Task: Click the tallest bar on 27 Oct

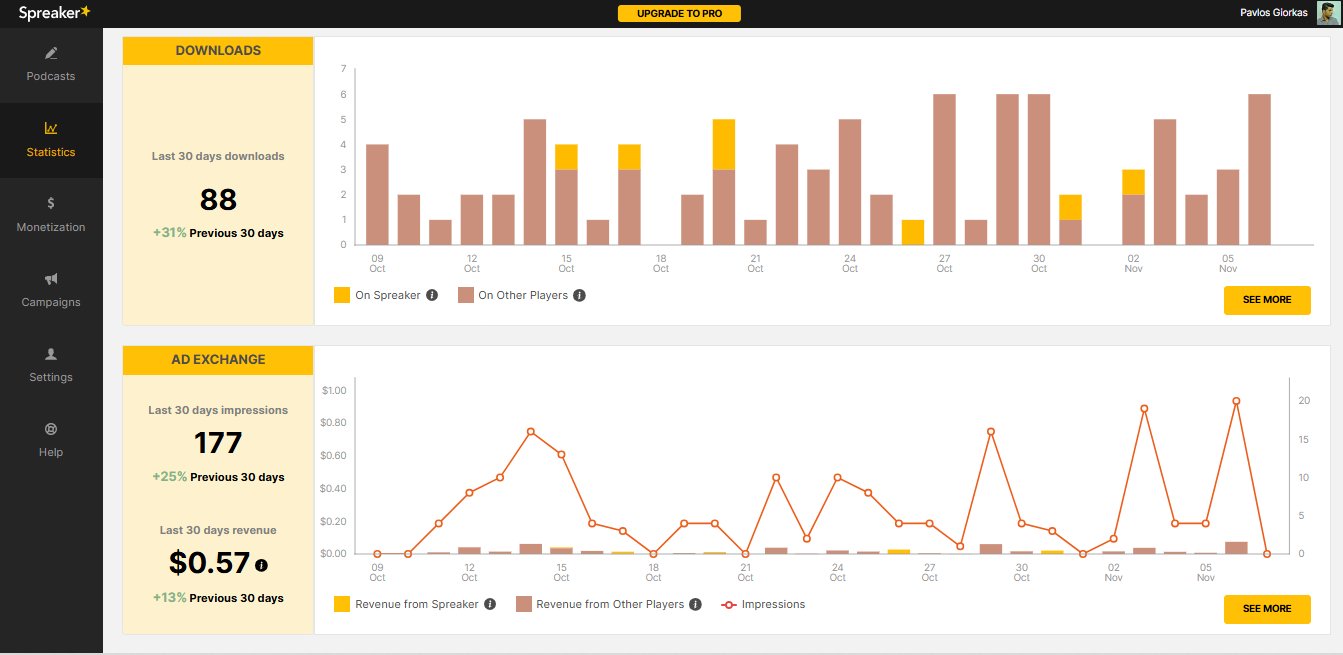Action: (943, 170)
